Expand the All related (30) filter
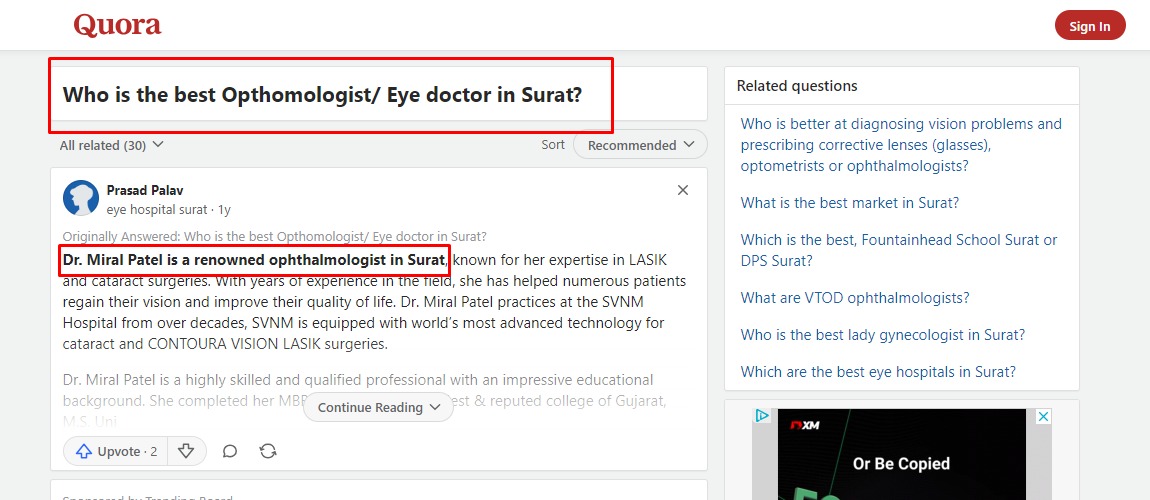This screenshot has height=500, width=1150. tap(111, 145)
